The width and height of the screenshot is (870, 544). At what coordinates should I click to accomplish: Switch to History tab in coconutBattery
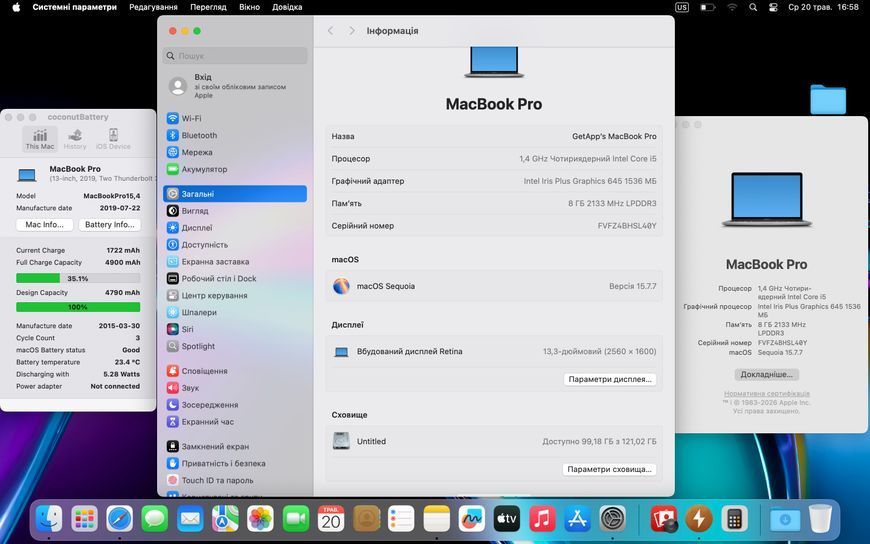coord(75,139)
